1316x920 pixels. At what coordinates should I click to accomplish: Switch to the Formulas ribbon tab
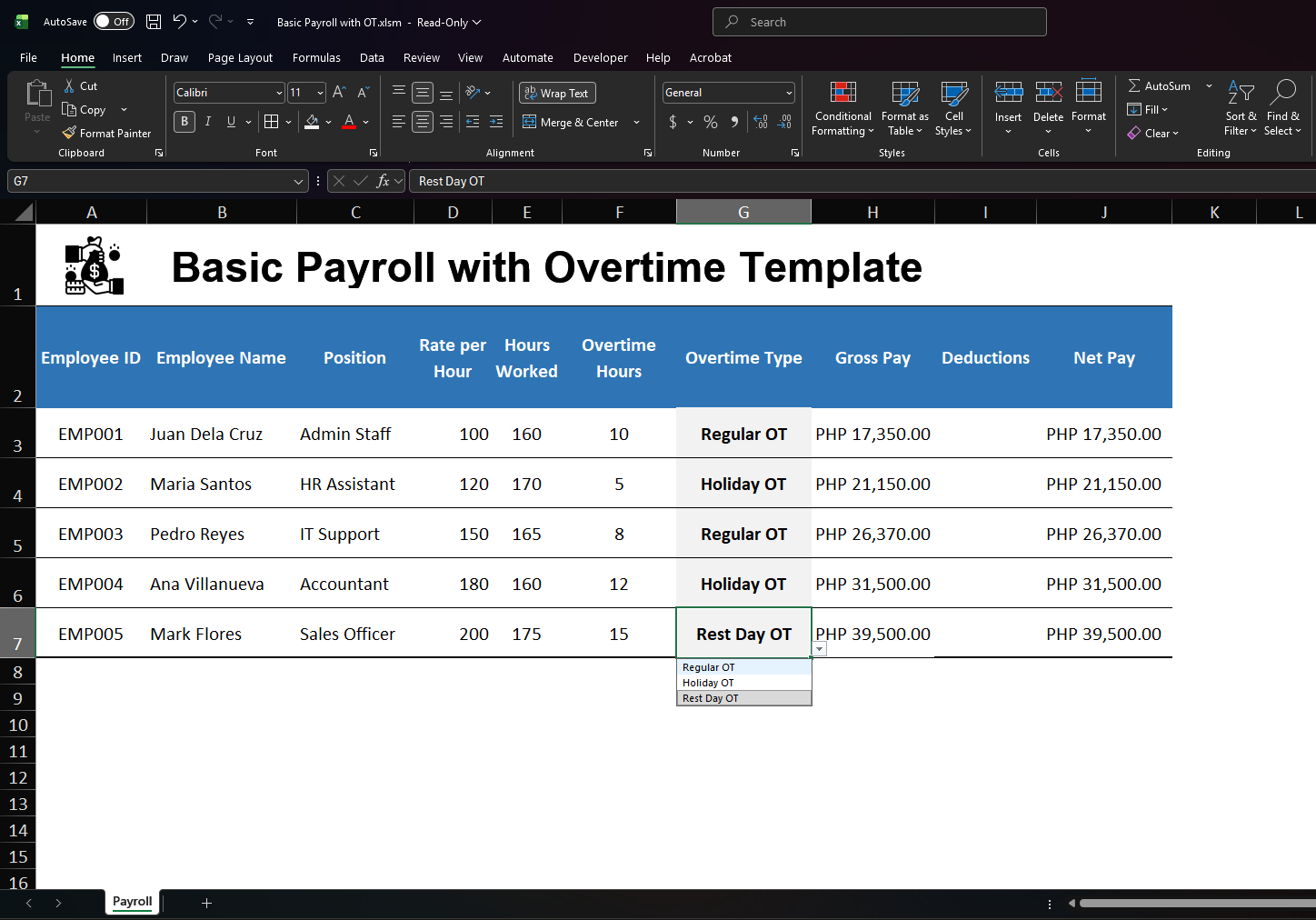pyautogui.click(x=316, y=57)
